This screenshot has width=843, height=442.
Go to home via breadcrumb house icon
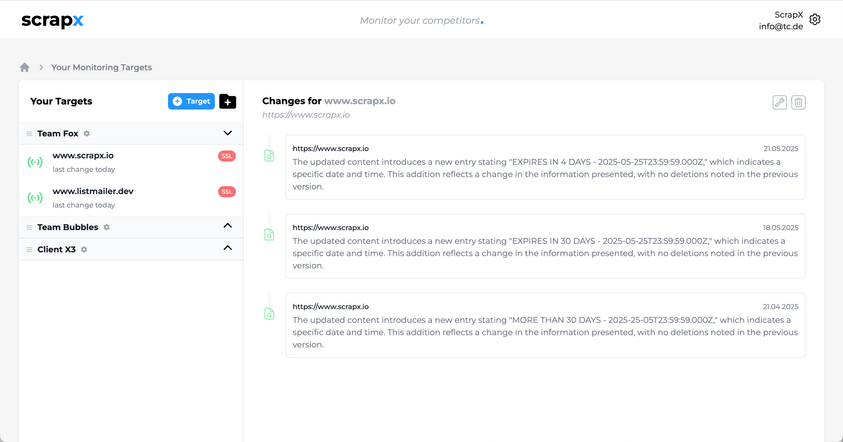[x=25, y=67]
